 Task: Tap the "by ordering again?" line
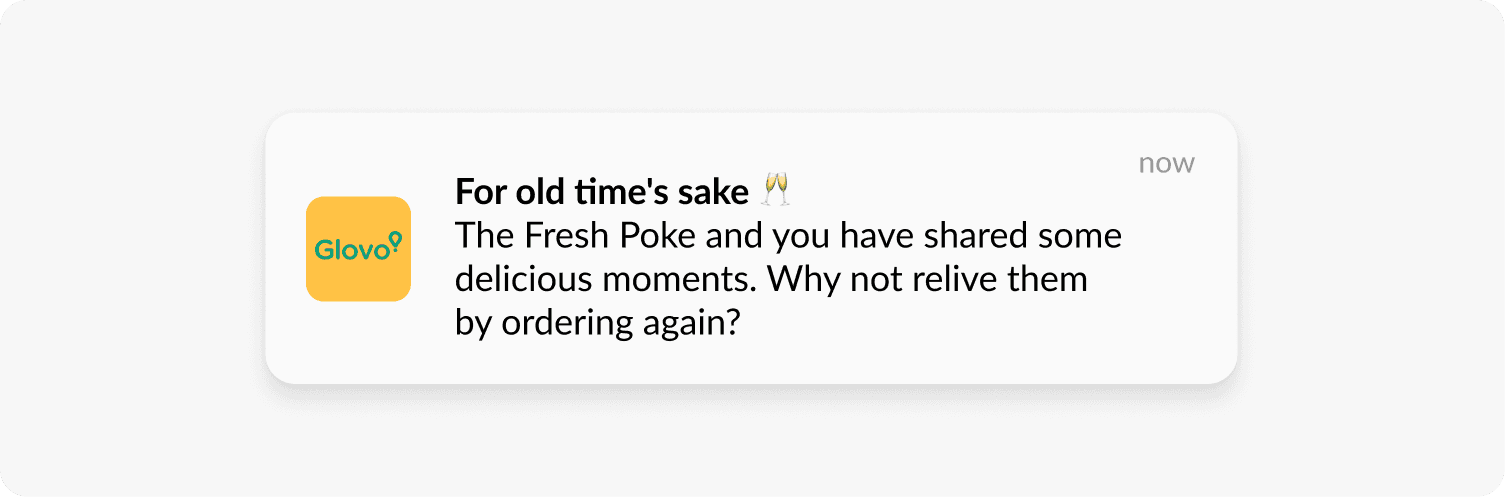(x=596, y=322)
